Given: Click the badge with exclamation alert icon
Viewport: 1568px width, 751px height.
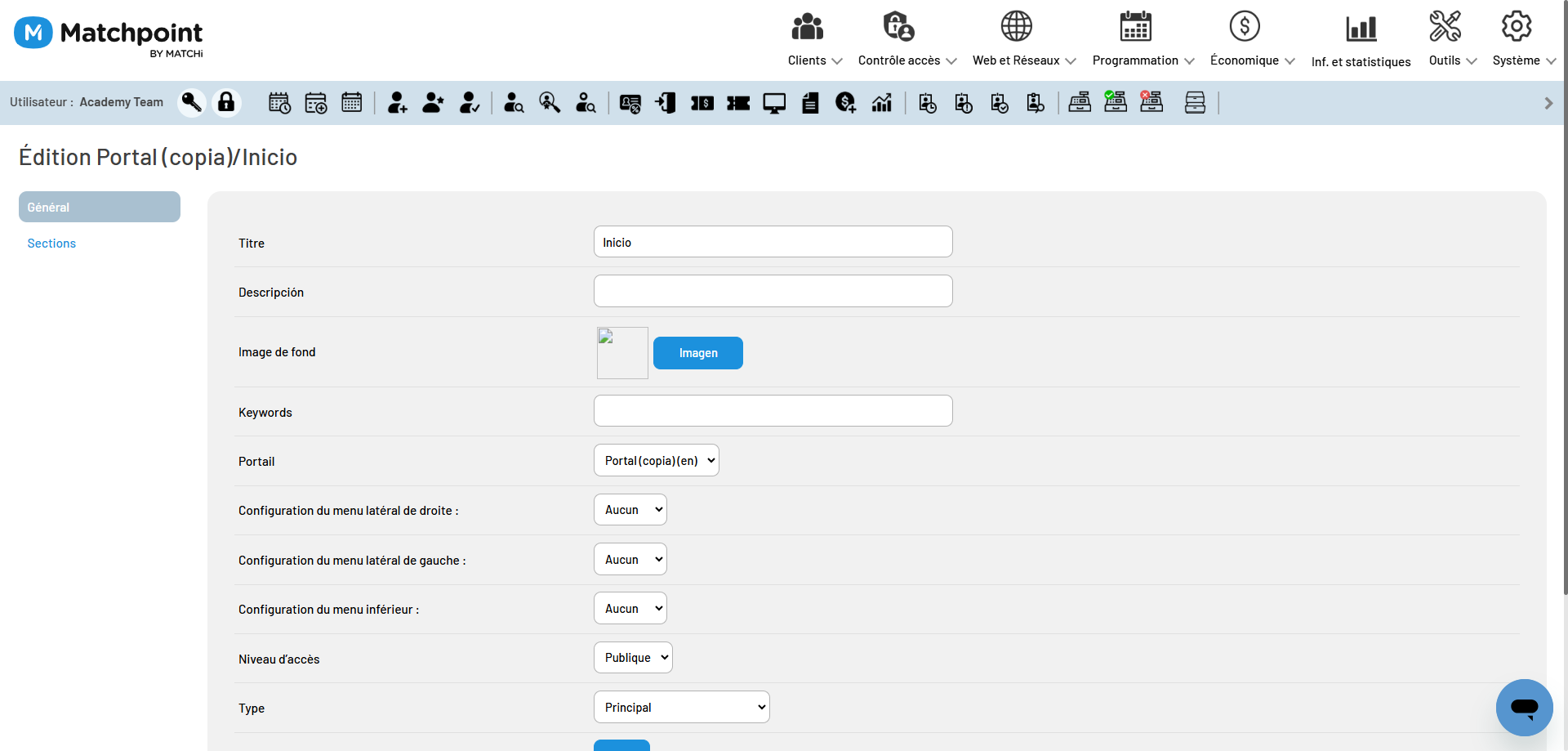Looking at the screenshot, I should coord(964,102).
